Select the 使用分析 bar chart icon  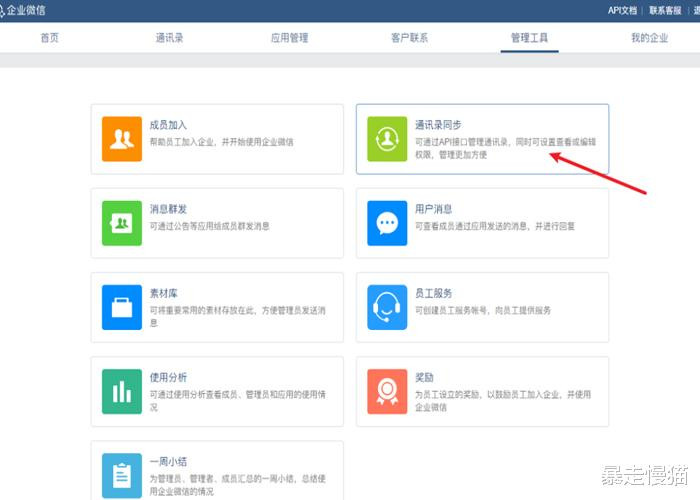click(x=122, y=392)
